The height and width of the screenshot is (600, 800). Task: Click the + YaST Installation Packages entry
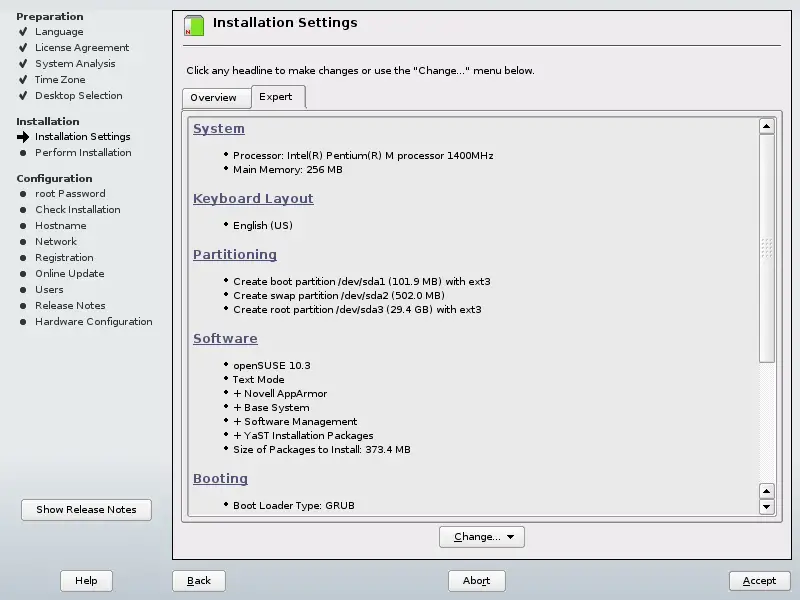[x=303, y=436]
